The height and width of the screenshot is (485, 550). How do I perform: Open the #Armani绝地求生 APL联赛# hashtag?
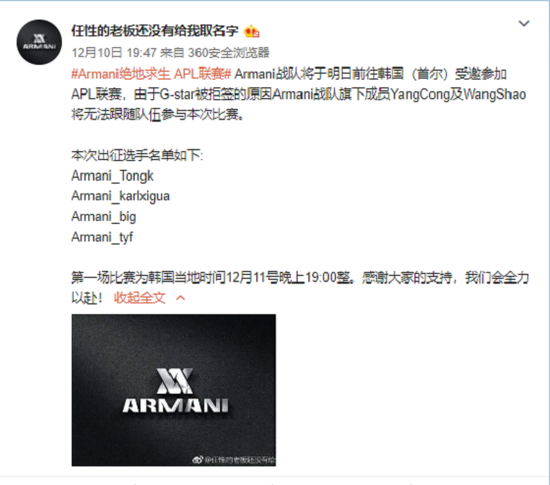[151, 74]
